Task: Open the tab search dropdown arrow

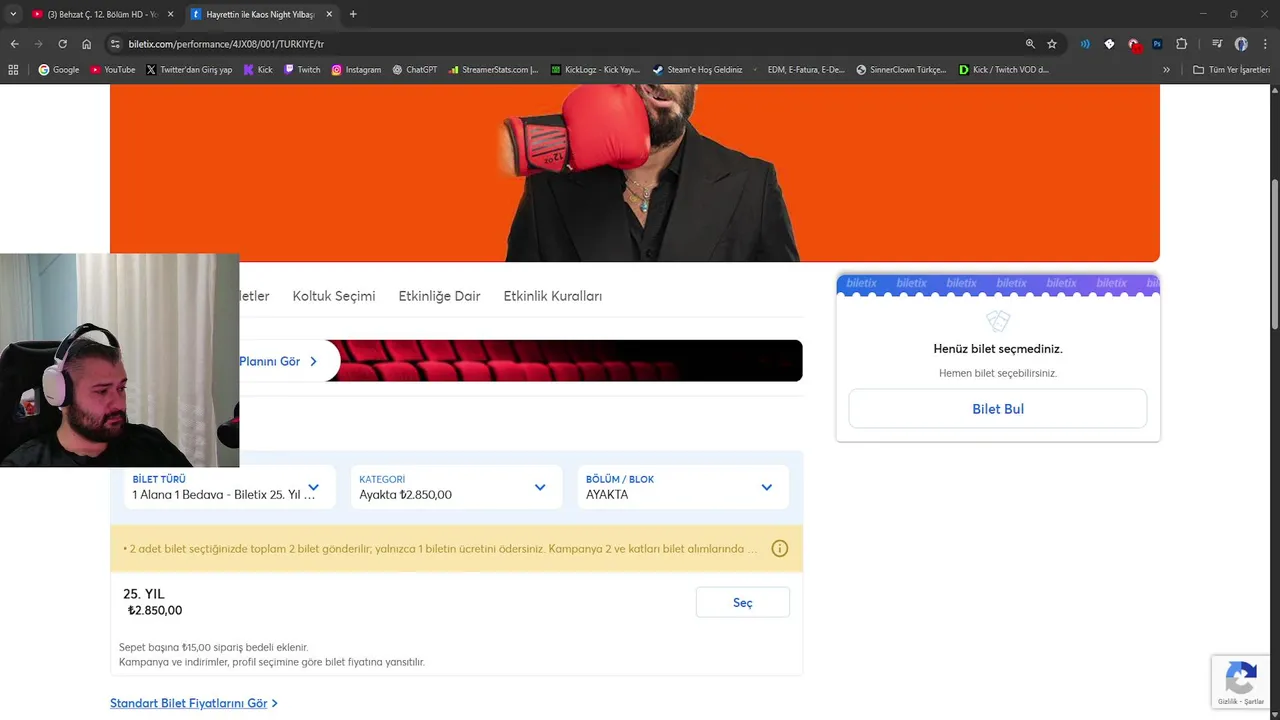Action: tap(13, 14)
